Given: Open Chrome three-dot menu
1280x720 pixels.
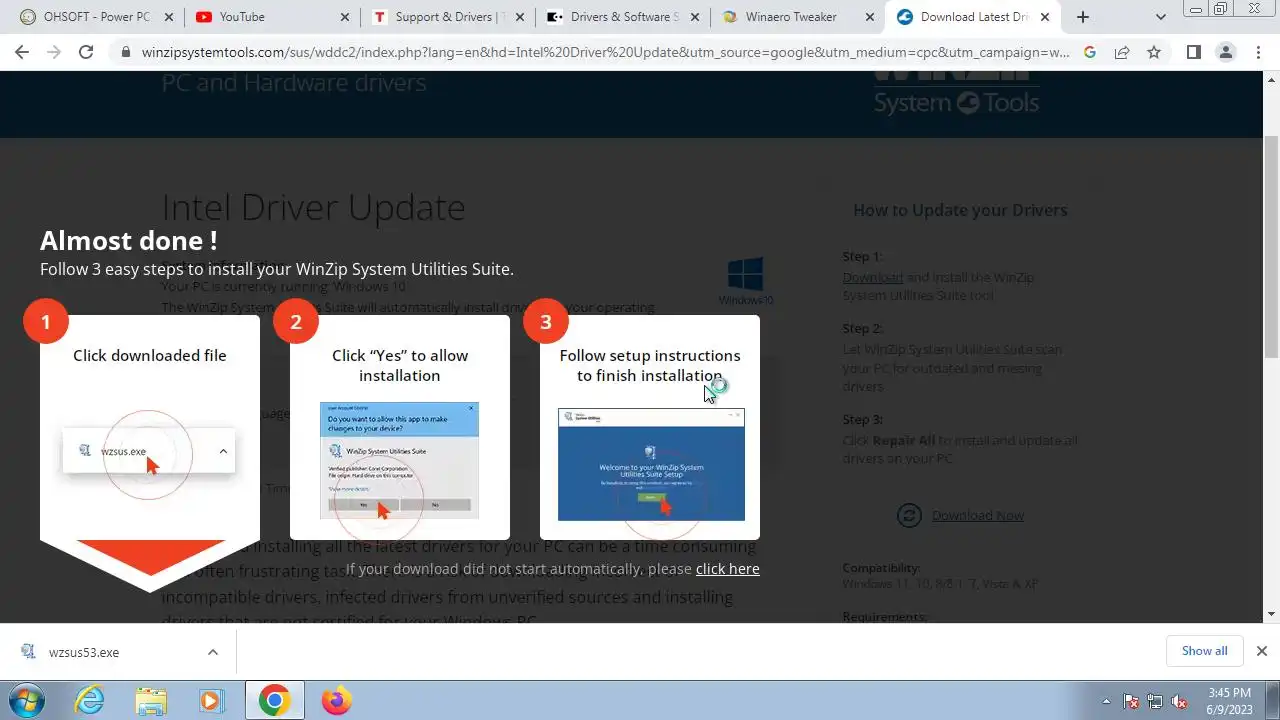Looking at the screenshot, I should click(x=1258, y=53).
